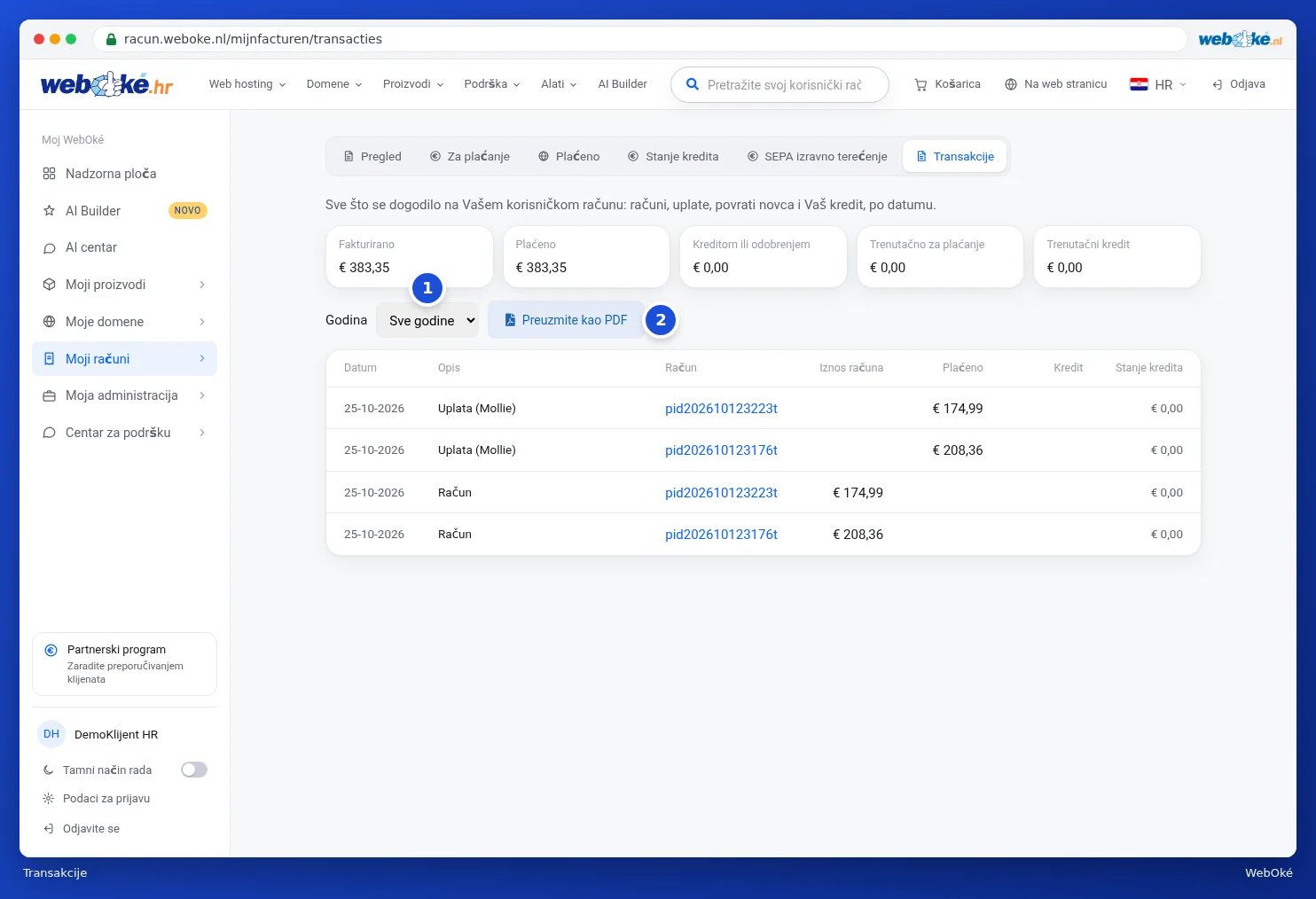Open invoice link pid202610123176t in Uplata row
Viewport: 1316px width, 899px height.
(721, 450)
